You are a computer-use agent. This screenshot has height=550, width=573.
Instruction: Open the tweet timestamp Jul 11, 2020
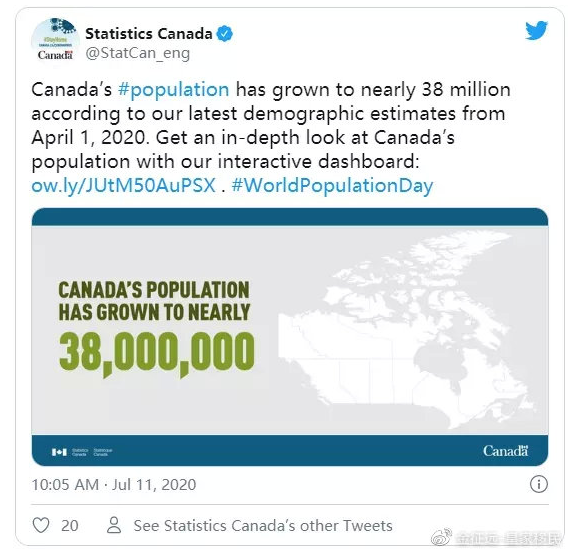coord(154,485)
